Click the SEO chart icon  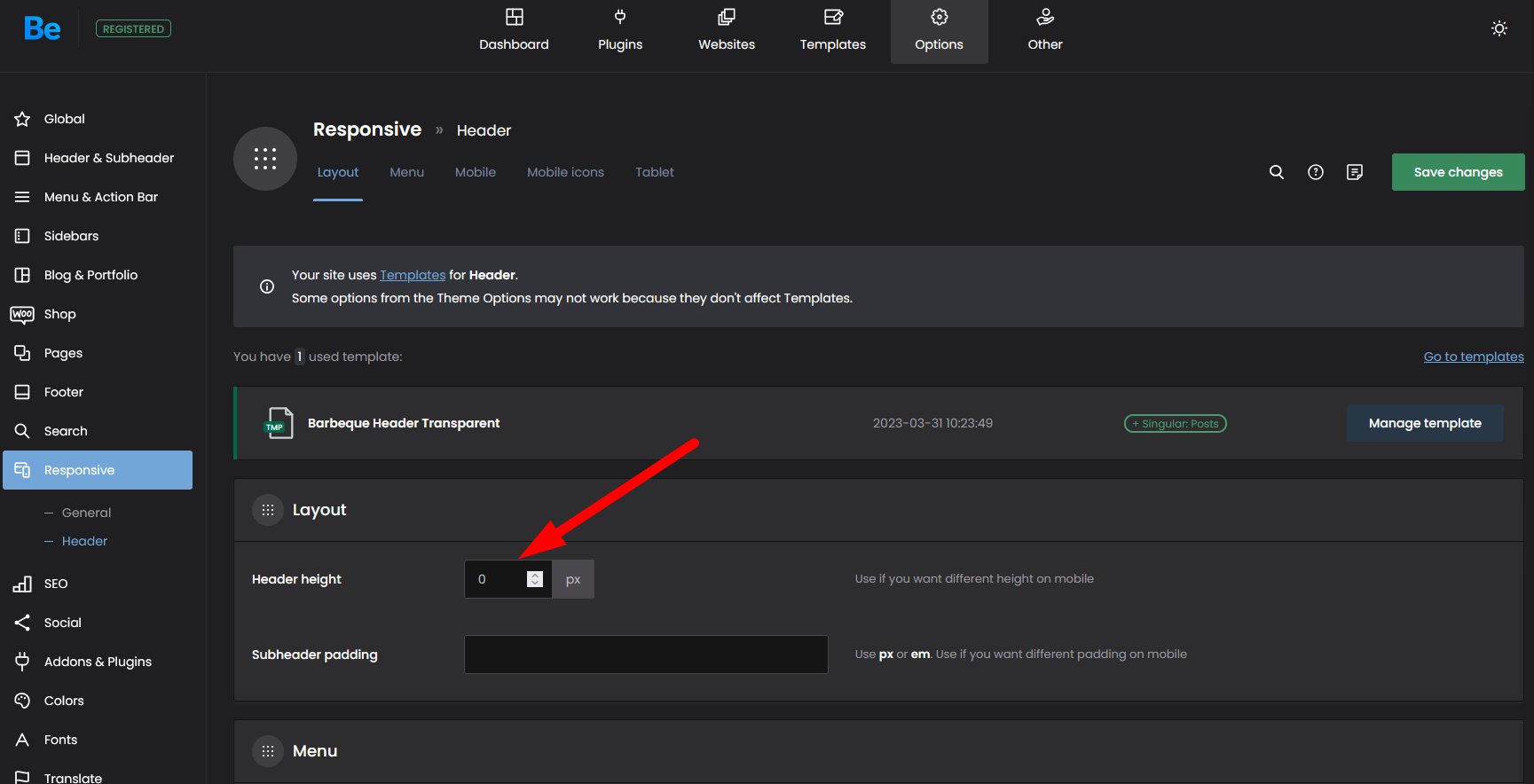point(22,584)
